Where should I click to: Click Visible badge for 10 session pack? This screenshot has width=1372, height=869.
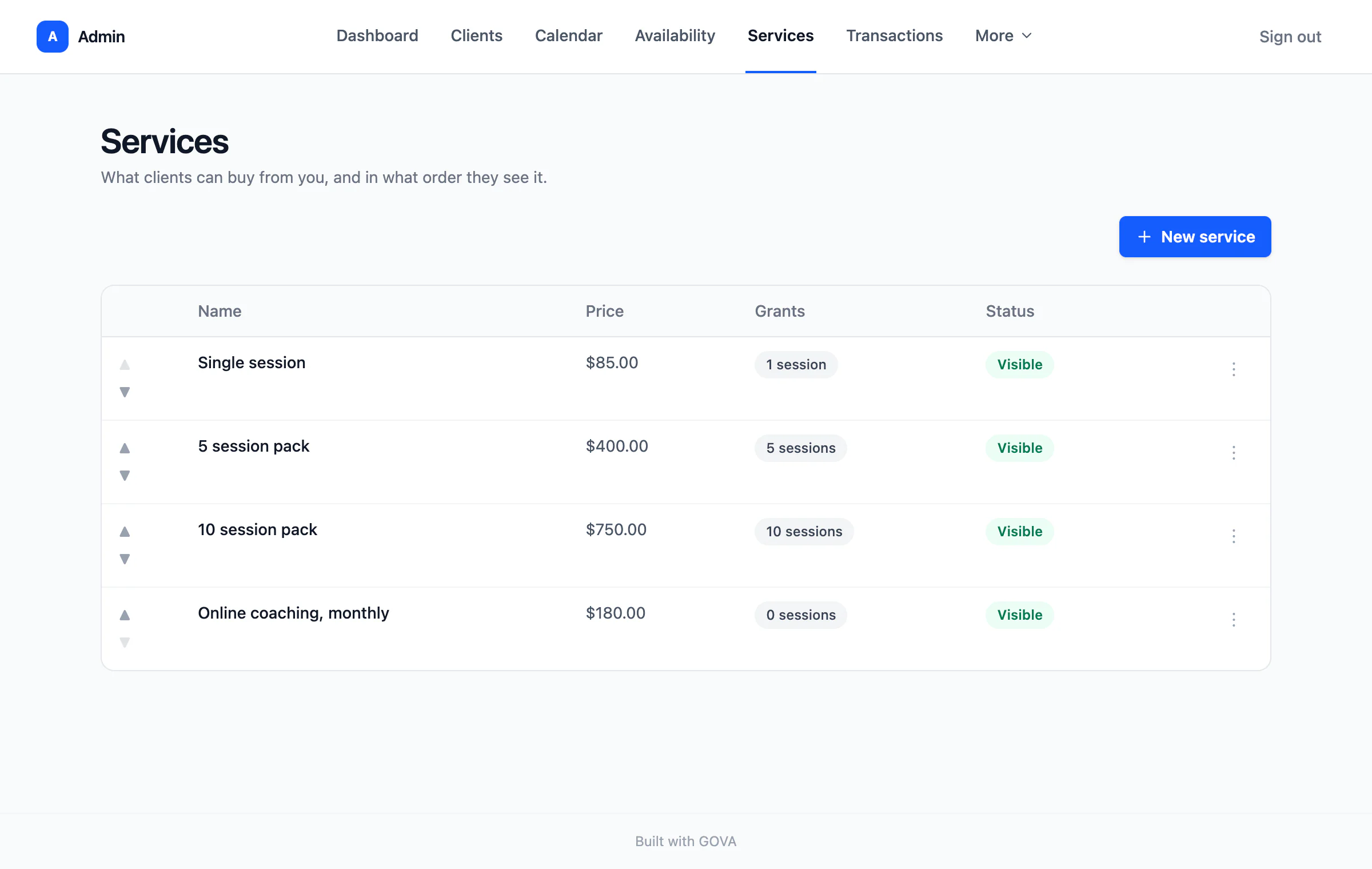[1019, 532]
